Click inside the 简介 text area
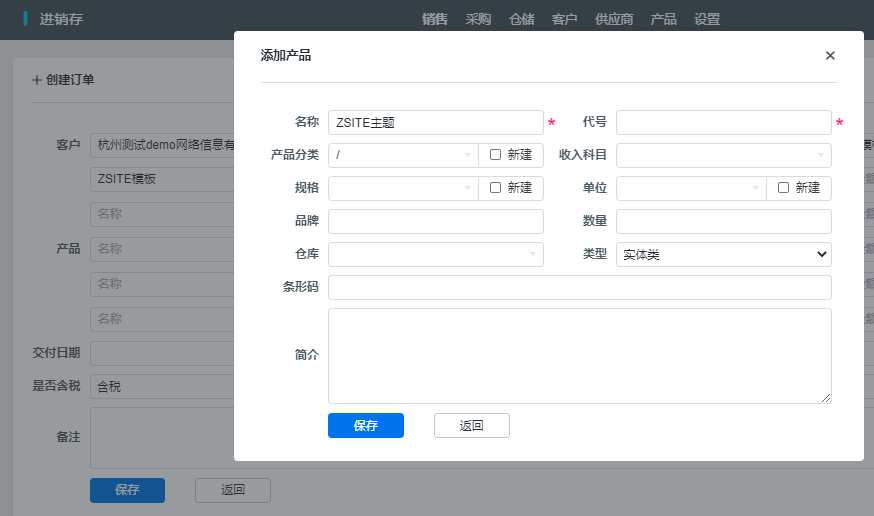This screenshot has height=516, width=874. (579, 355)
